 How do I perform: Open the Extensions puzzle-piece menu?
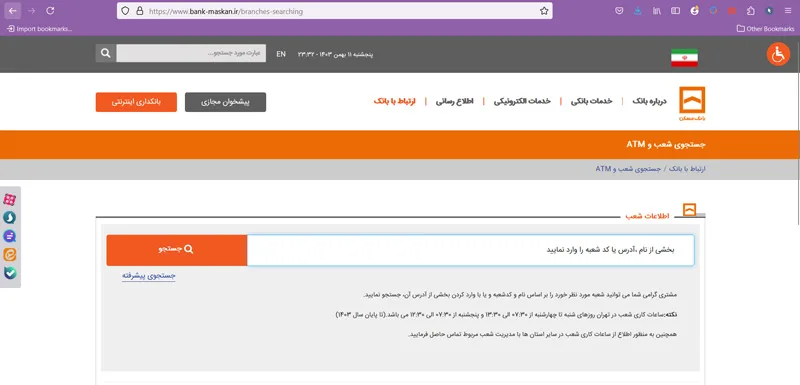pyautogui.click(x=751, y=11)
